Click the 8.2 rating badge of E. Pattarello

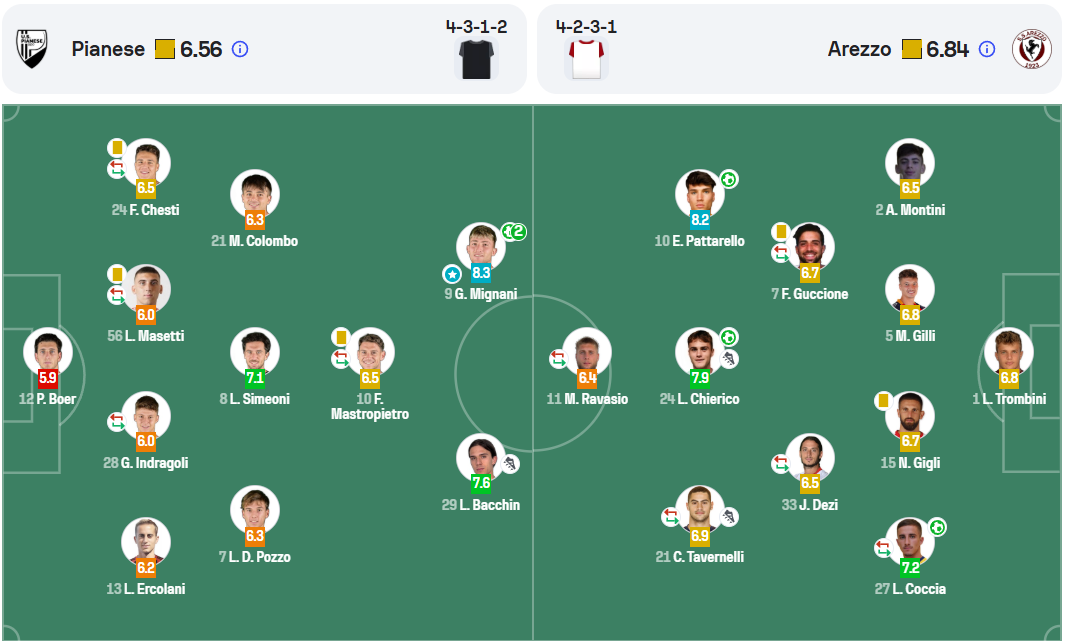[x=700, y=220]
